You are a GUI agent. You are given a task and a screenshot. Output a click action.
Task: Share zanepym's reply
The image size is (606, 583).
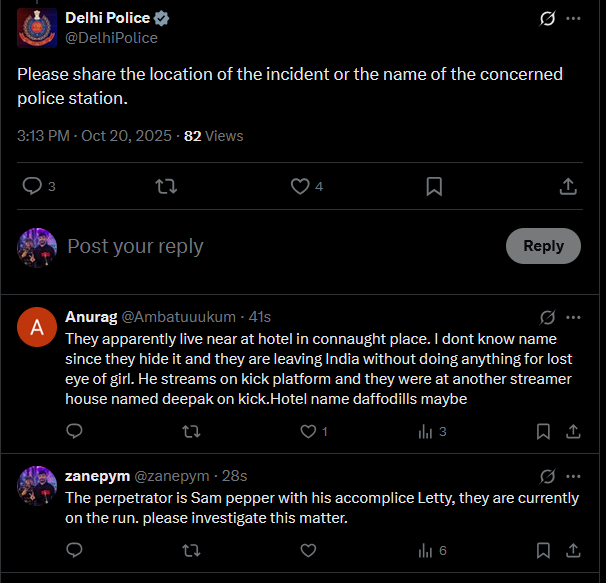click(x=573, y=550)
